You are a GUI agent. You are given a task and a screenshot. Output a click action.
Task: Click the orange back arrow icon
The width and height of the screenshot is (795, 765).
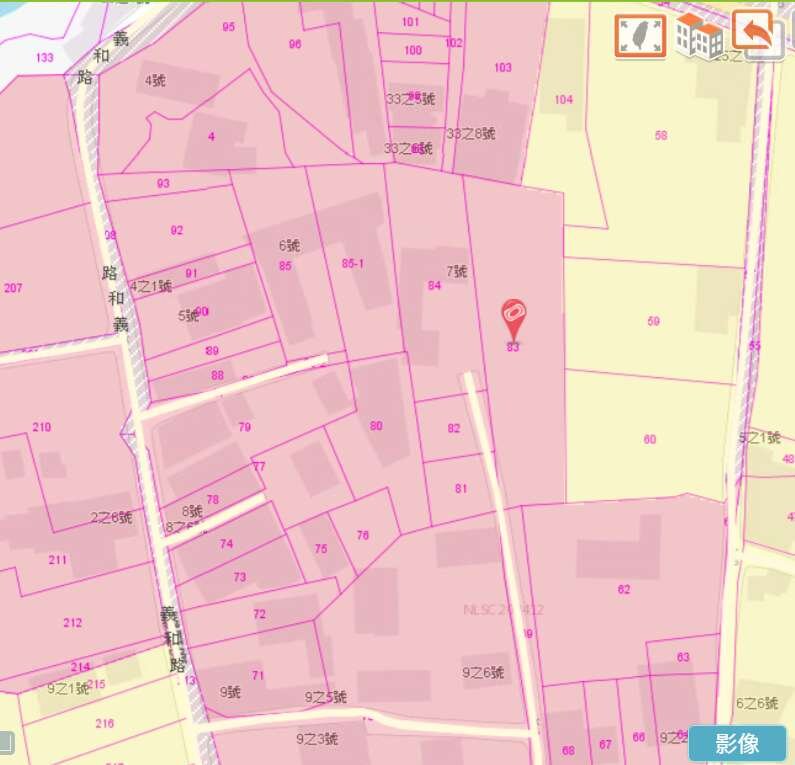(757, 34)
